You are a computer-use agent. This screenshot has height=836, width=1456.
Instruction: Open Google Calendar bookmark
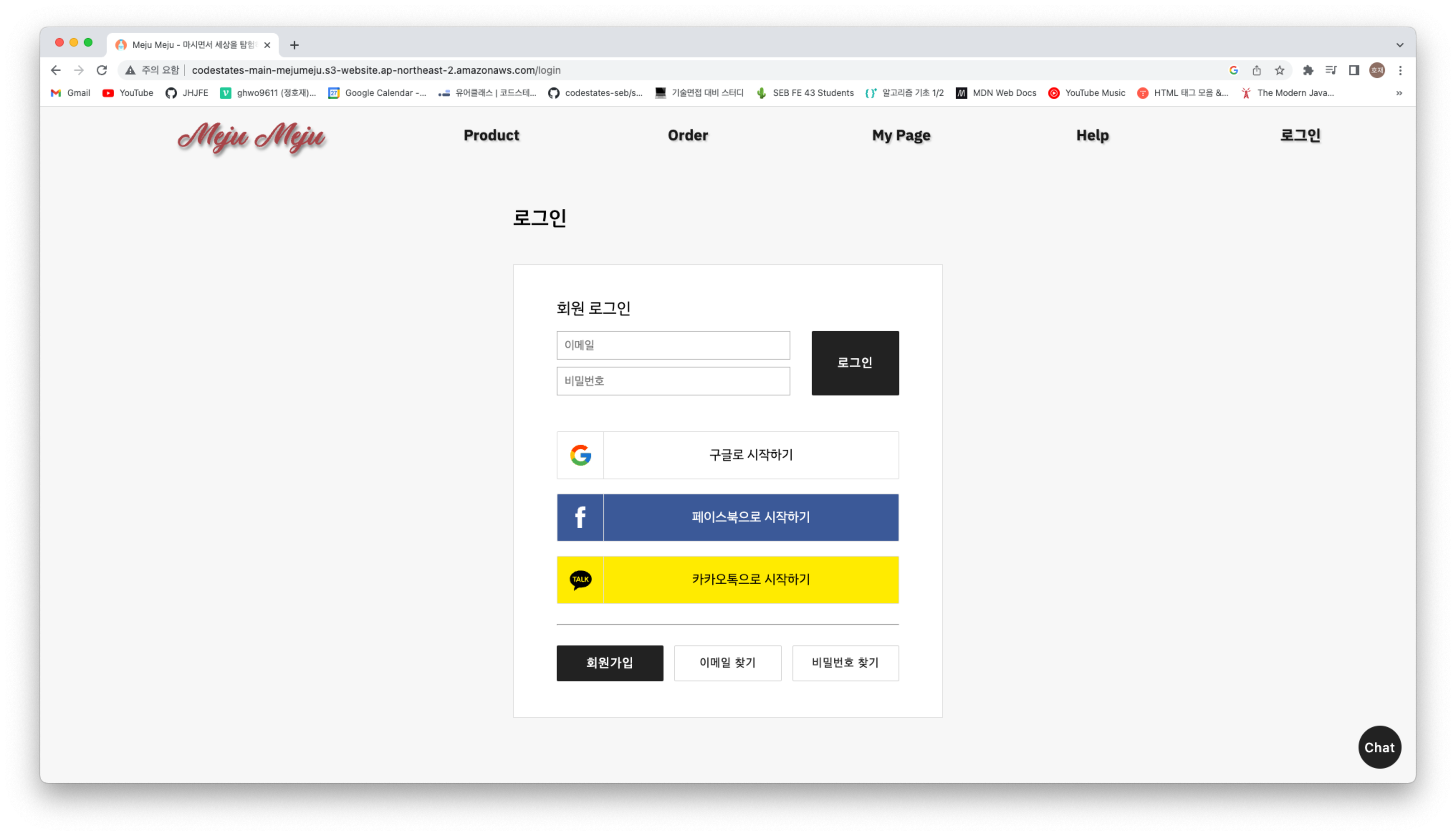377,93
